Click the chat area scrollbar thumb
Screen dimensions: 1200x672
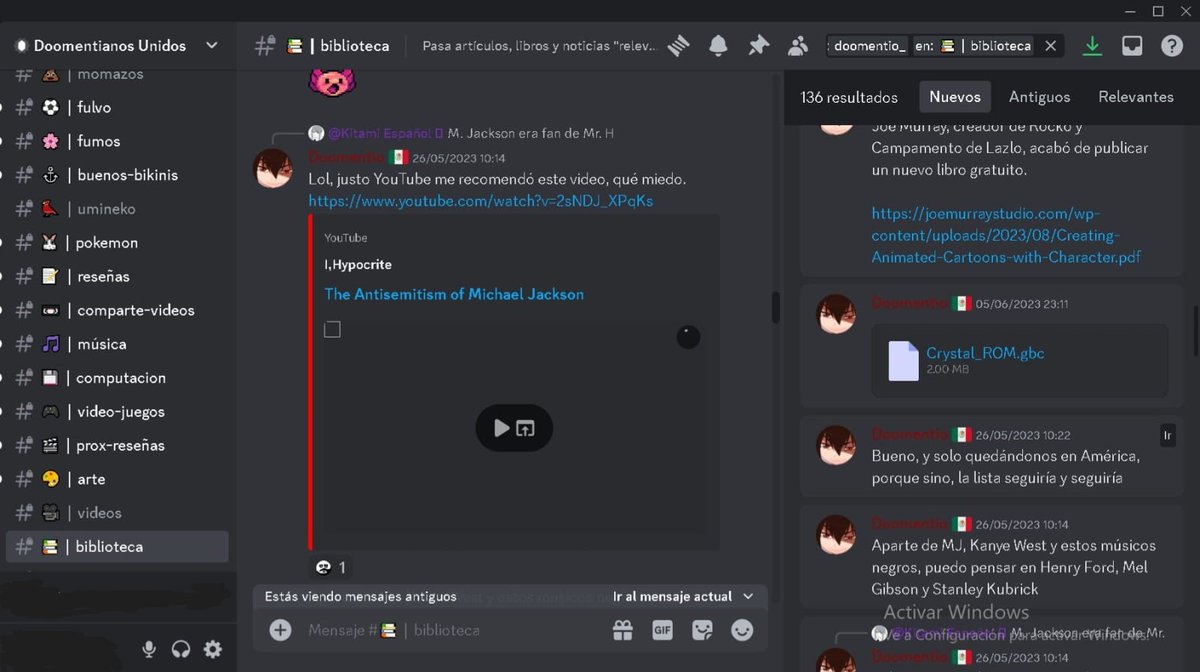[x=775, y=307]
